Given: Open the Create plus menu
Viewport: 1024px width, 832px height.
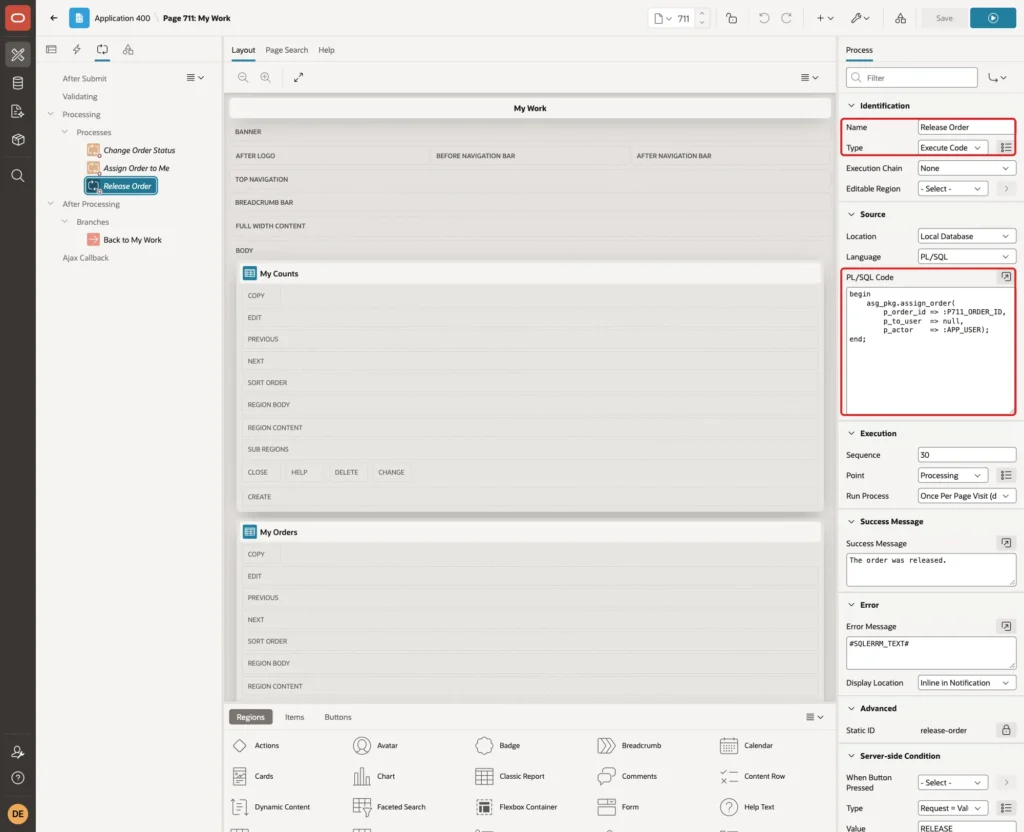Looking at the screenshot, I should click(x=825, y=18).
